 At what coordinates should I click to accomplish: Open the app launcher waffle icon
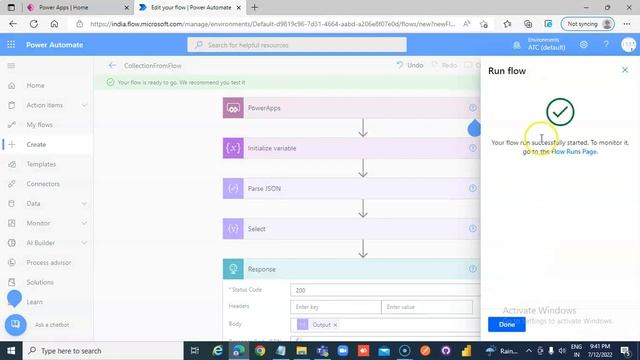pos(11,44)
